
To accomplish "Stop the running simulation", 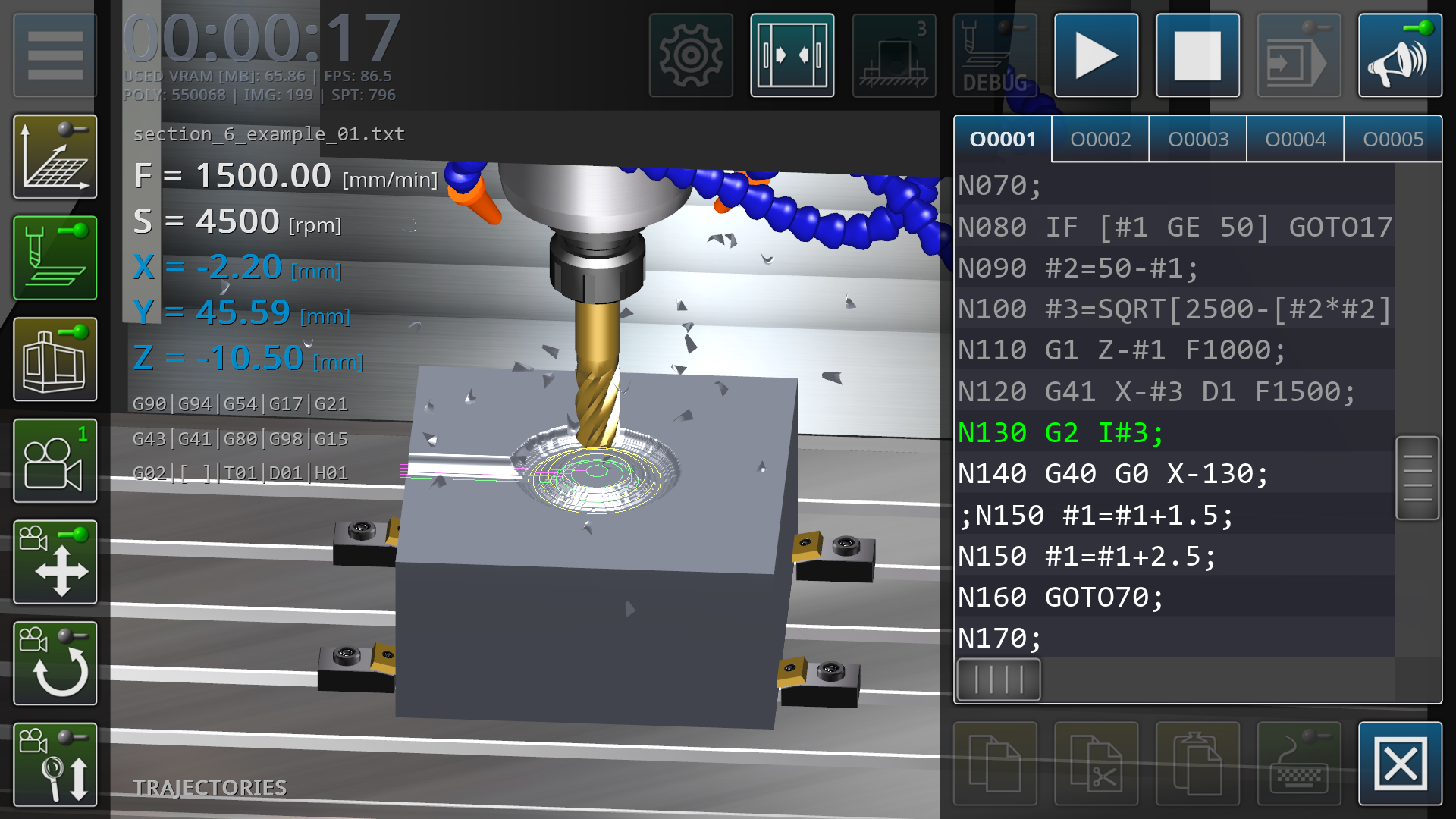I will [x=1197, y=55].
